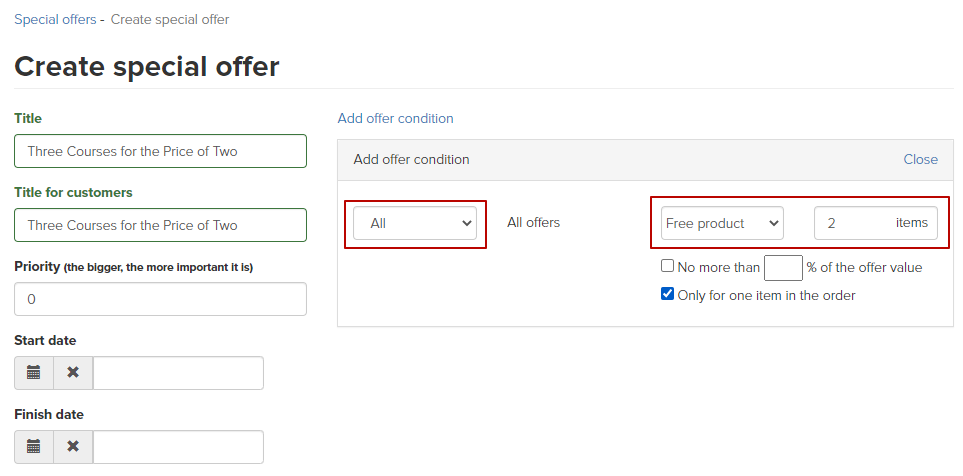
Task: Open the Start date calendar picker
Action: tap(34, 373)
